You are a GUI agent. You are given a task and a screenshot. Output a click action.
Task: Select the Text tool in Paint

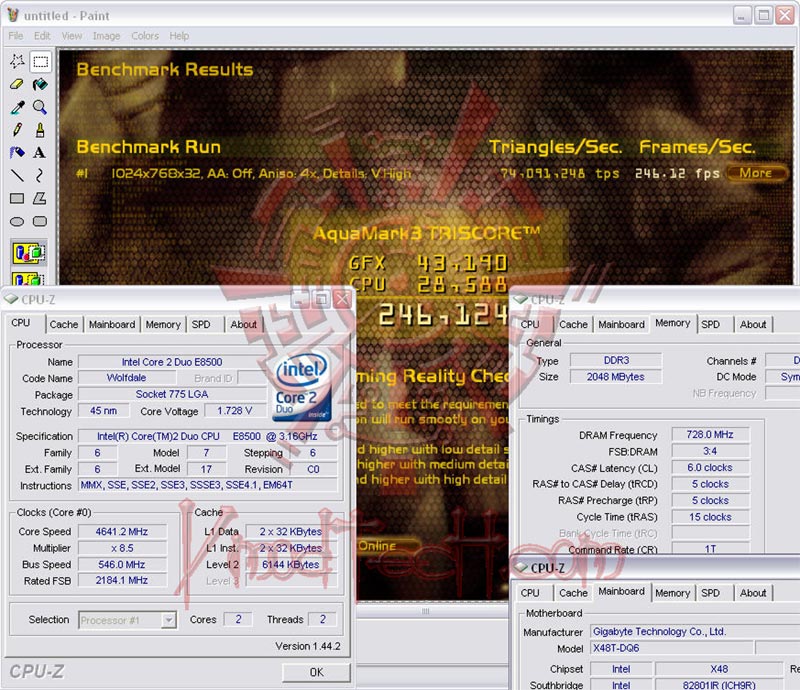[x=40, y=153]
